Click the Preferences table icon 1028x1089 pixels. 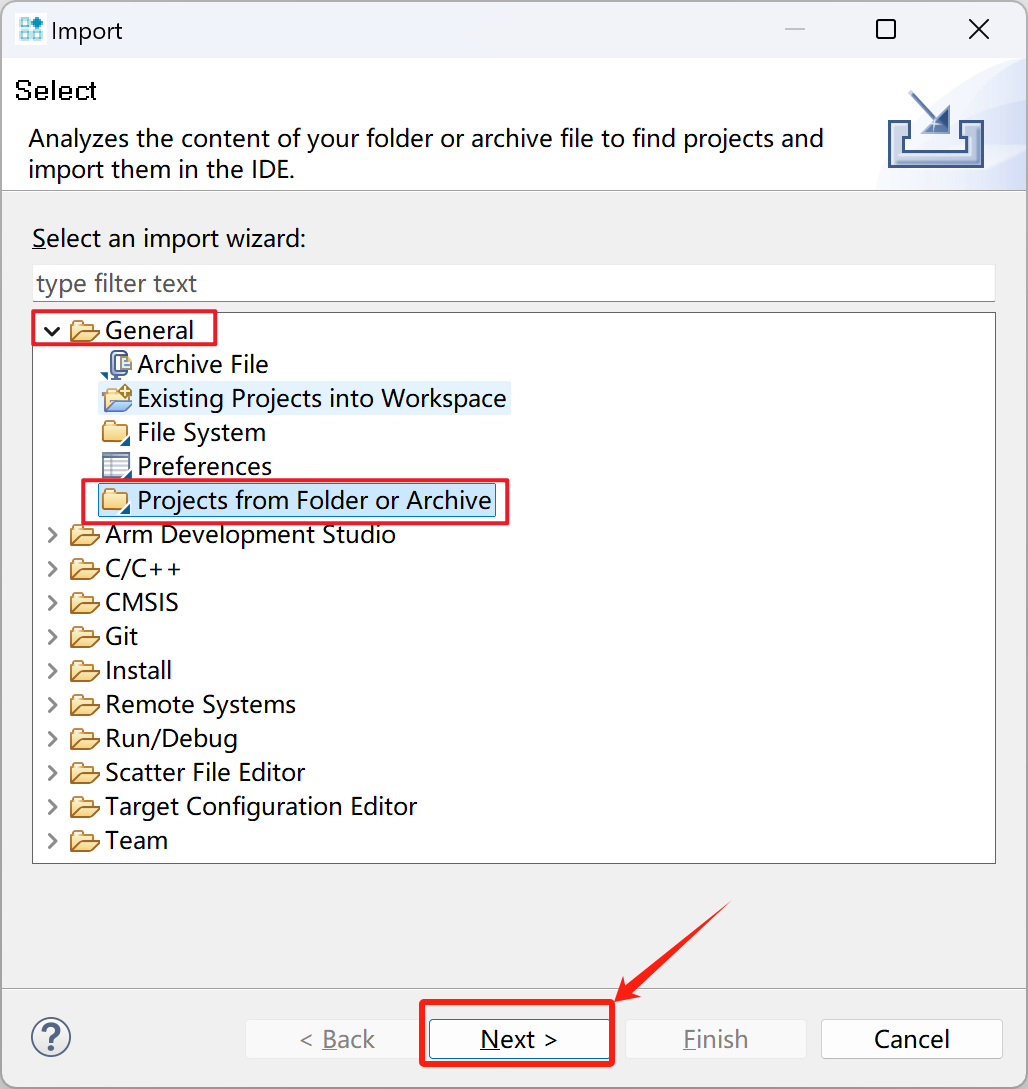click(x=117, y=467)
